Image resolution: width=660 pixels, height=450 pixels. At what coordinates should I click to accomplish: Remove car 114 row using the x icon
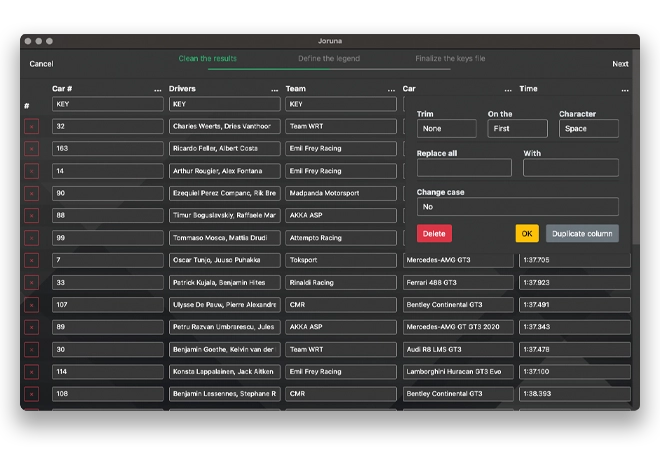coord(31,371)
